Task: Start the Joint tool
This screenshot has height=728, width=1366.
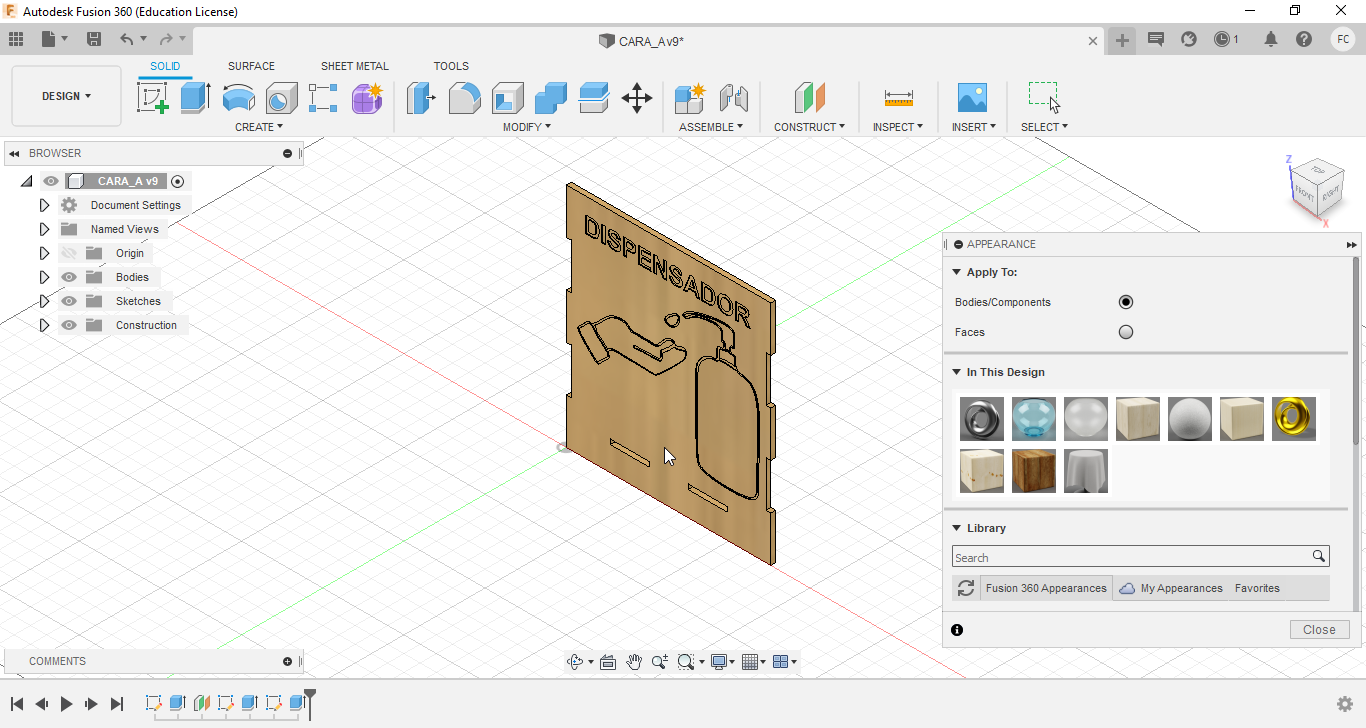Action: click(733, 98)
